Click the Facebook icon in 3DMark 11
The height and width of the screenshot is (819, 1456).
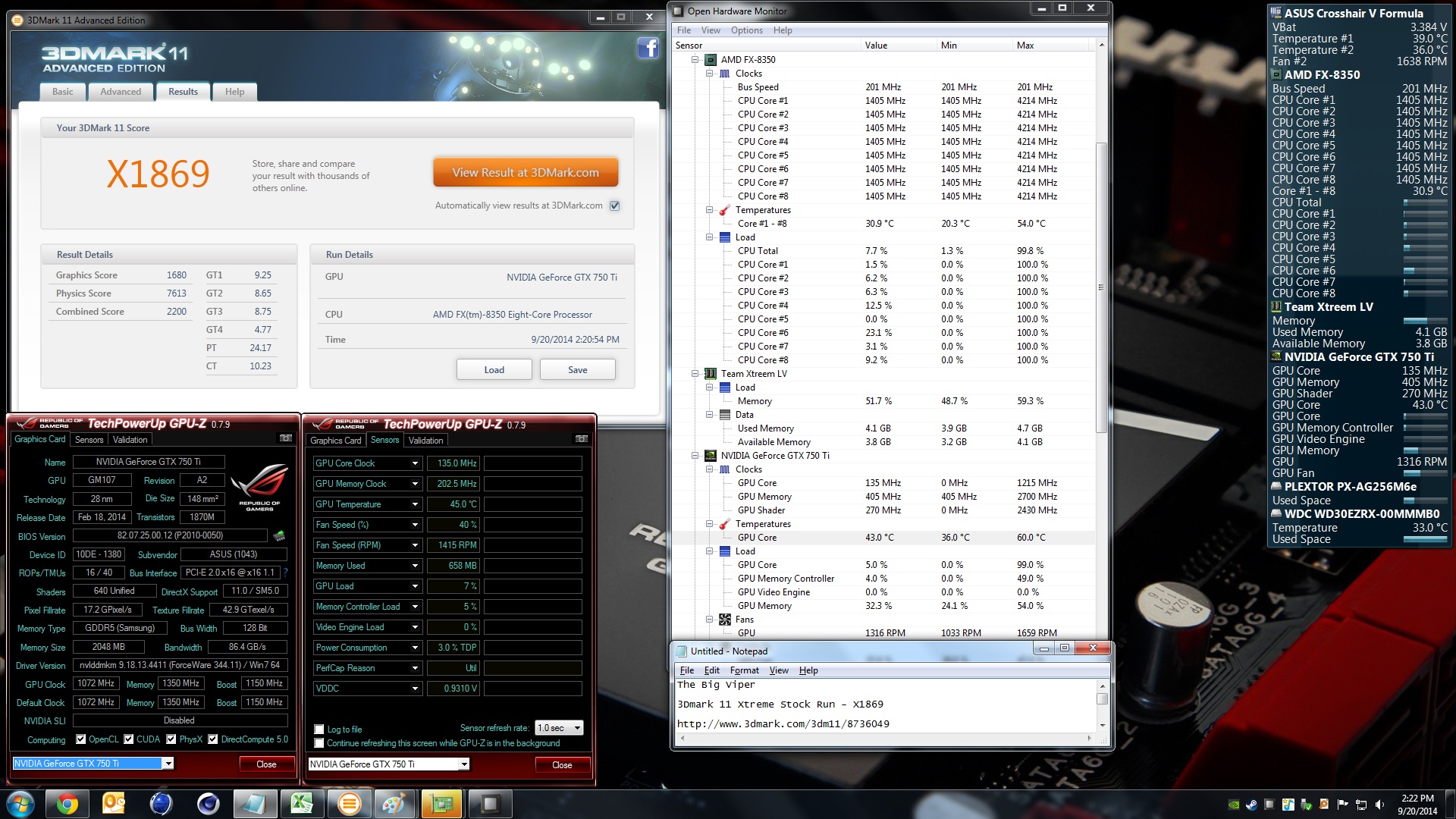(648, 48)
